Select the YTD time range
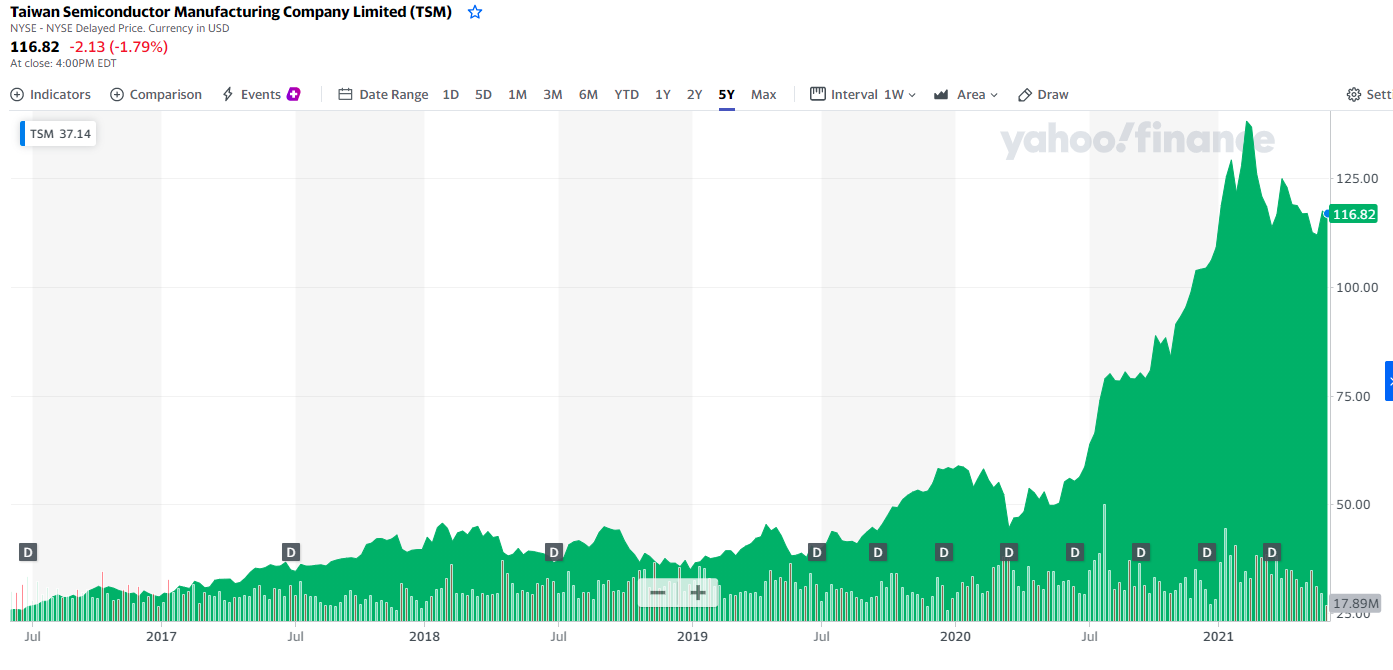Image resolution: width=1393 pixels, height=670 pixels. [626, 94]
